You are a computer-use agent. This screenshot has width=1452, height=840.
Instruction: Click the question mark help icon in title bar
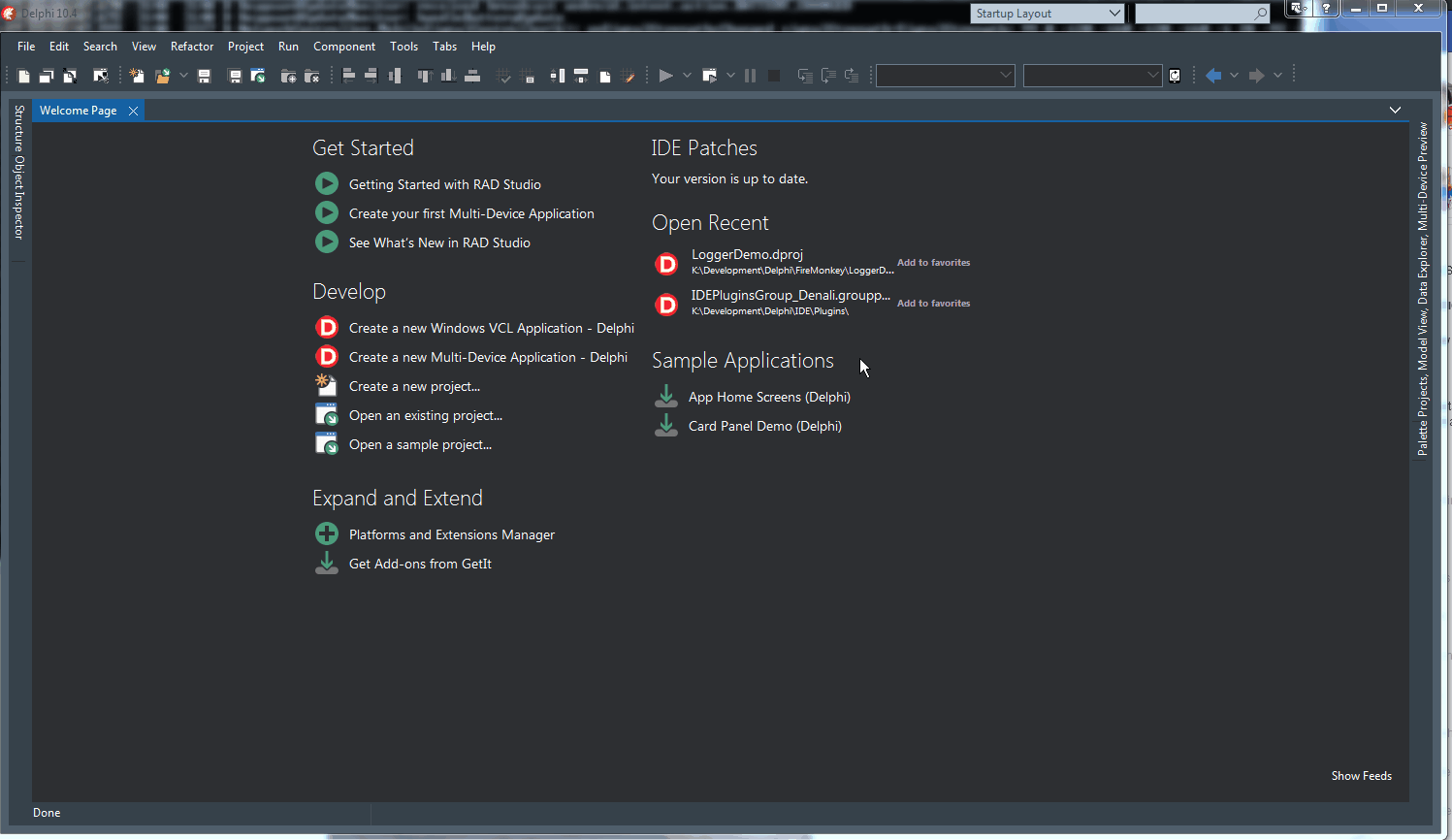click(x=1326, y=9)
